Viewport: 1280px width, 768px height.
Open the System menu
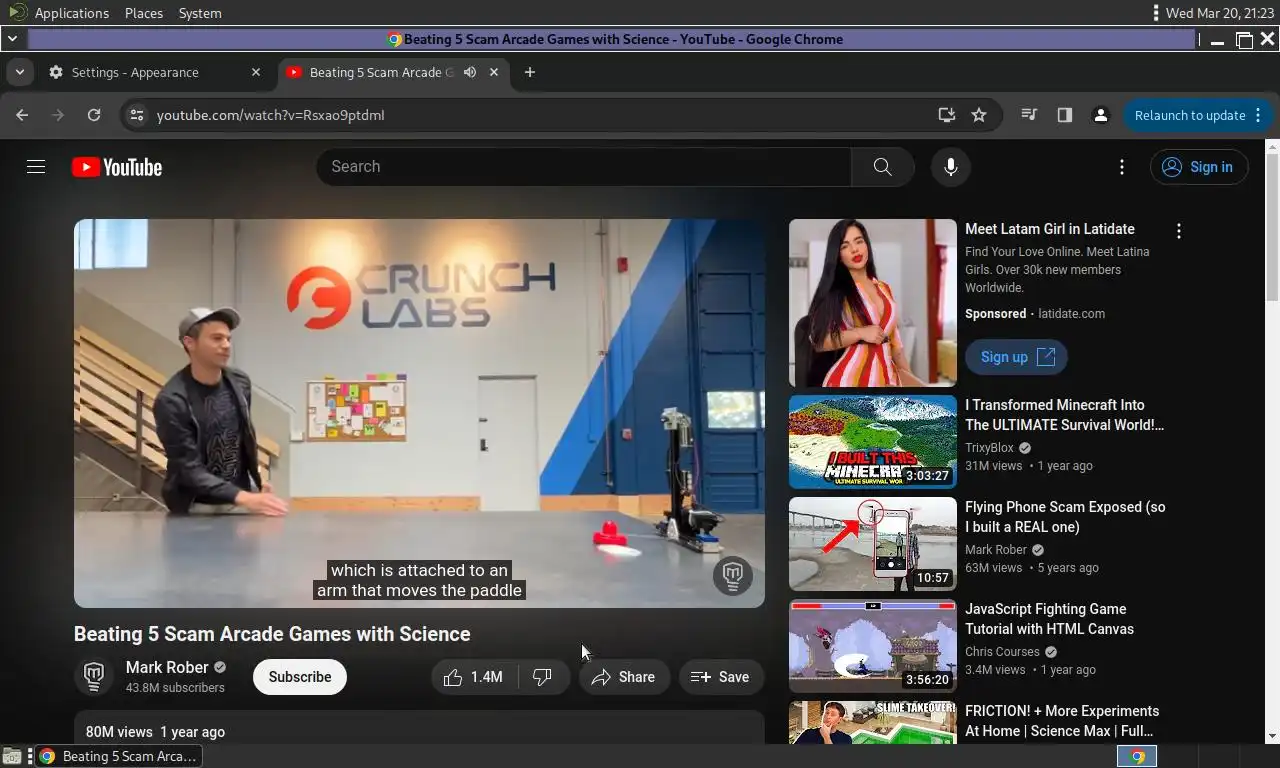pyautogui.click(x=200, y=13)
